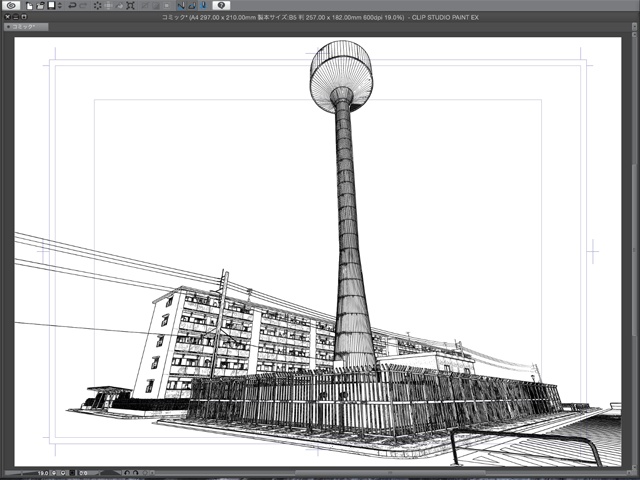Rotate canvas left using status bar icon
The width and height of the screenshot is (640, 480).
[x=127, y=473]
